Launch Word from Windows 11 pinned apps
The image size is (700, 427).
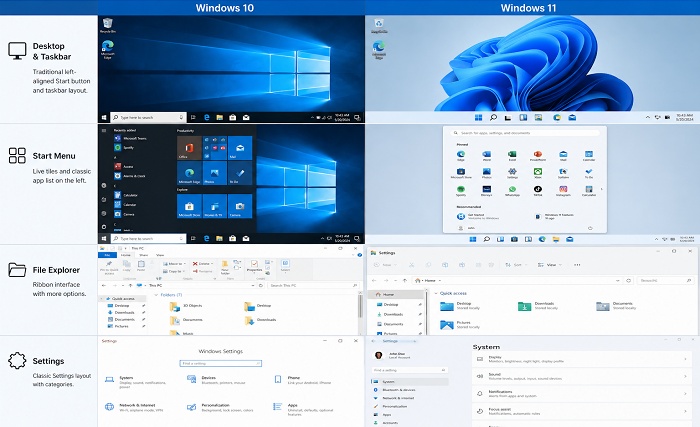tap(487, 155)
